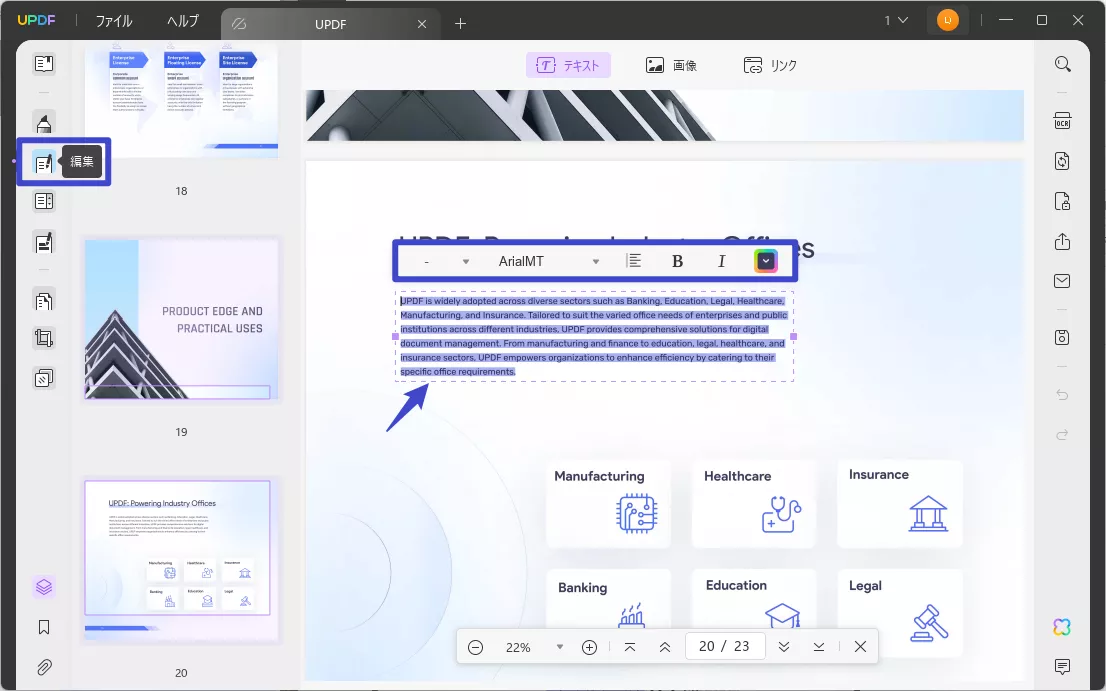This screenshot has height=691, width=1106.
Task: Open the Attachments paperclip panel
Action: (44, 667)
